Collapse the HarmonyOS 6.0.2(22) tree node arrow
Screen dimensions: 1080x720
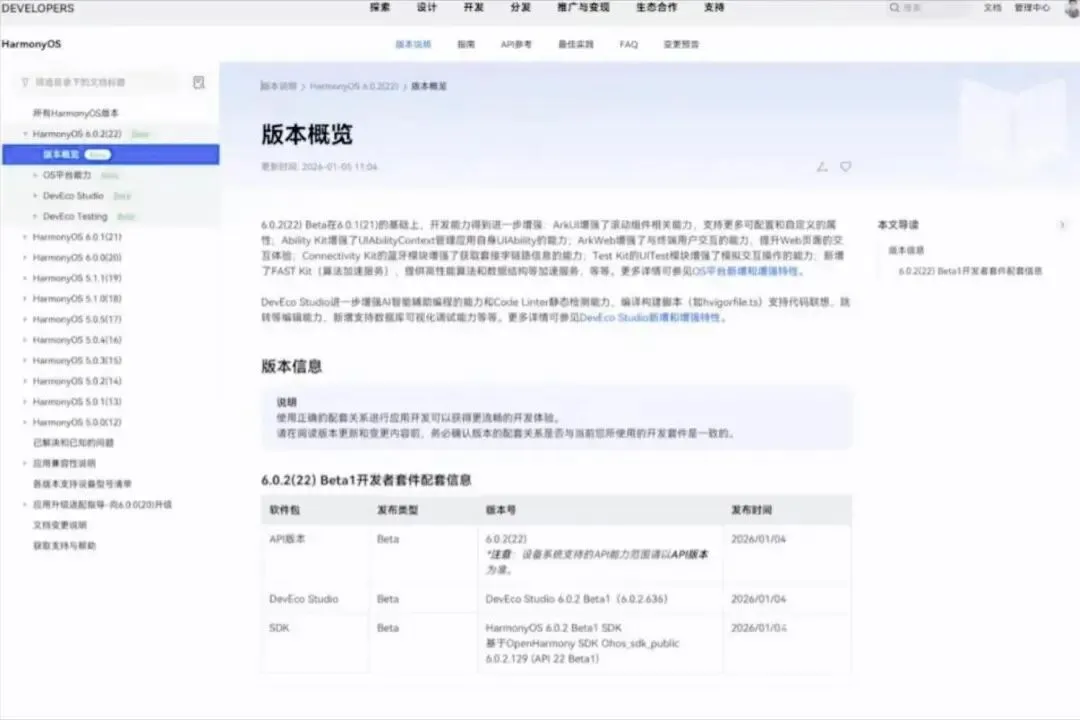[25, 134]
